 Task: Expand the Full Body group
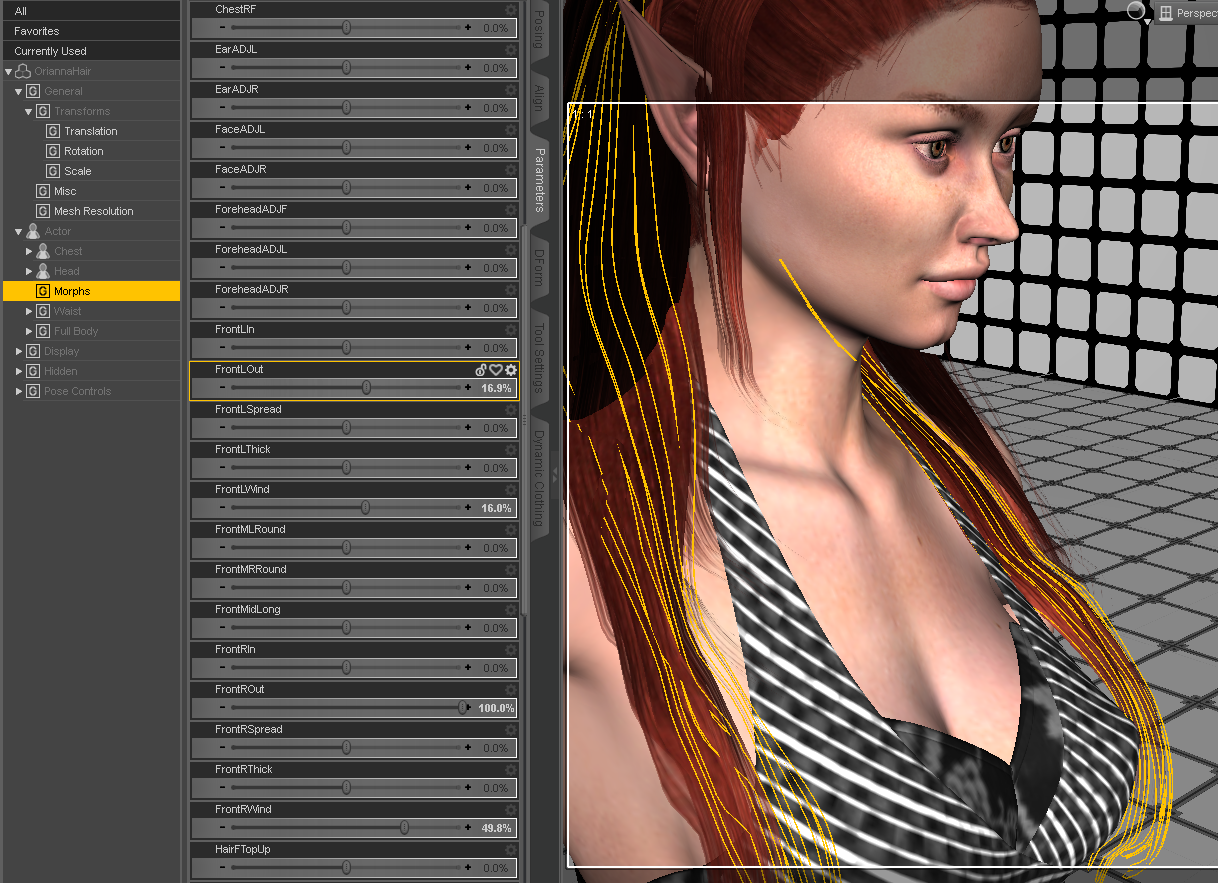click(x=29, y=331)
